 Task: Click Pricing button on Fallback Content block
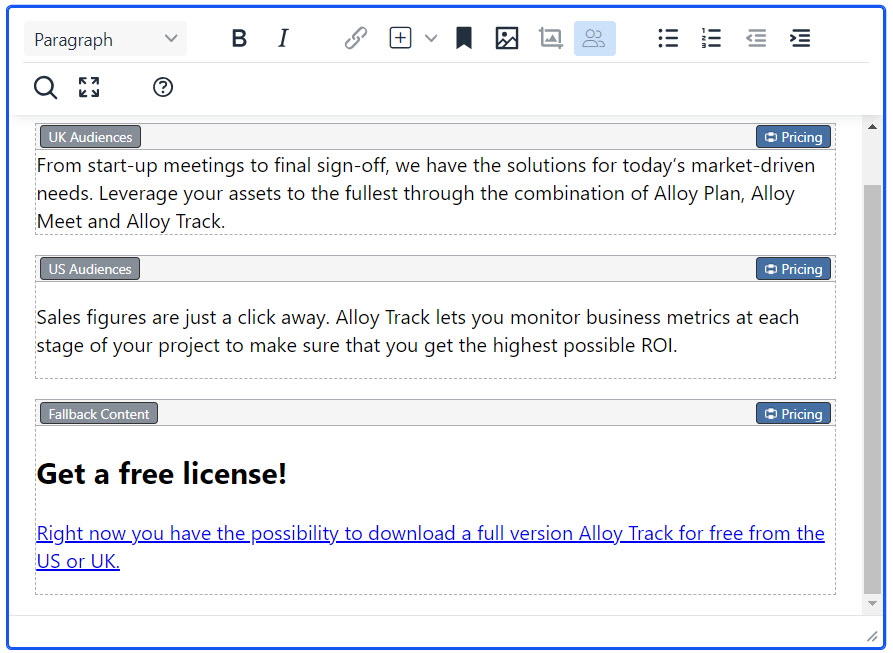pos(793,414)
